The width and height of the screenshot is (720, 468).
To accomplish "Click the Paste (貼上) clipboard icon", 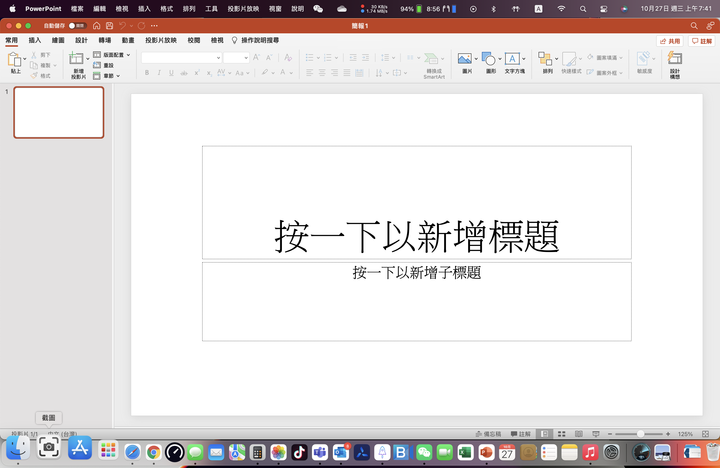I will tap(14, 60).
